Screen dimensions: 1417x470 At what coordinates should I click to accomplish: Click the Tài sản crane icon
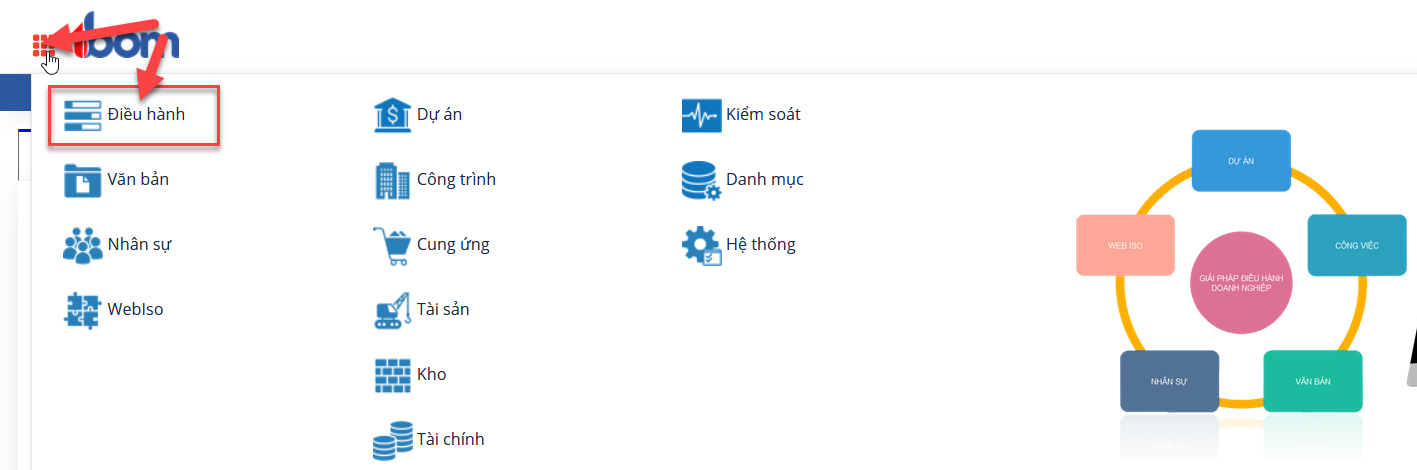(392, 310)
